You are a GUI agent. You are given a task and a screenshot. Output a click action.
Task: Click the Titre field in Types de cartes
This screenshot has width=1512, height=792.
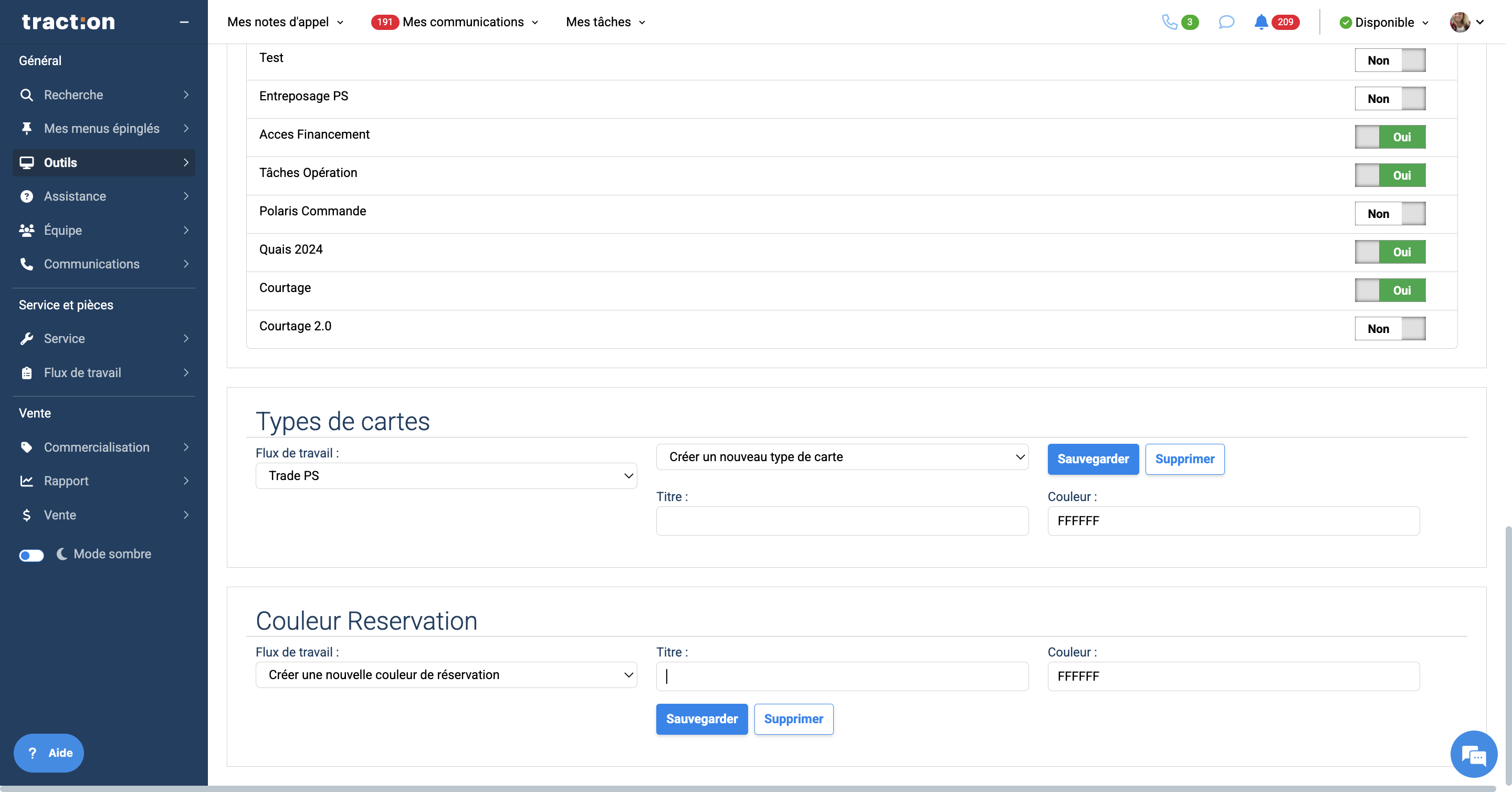point(842,521)
